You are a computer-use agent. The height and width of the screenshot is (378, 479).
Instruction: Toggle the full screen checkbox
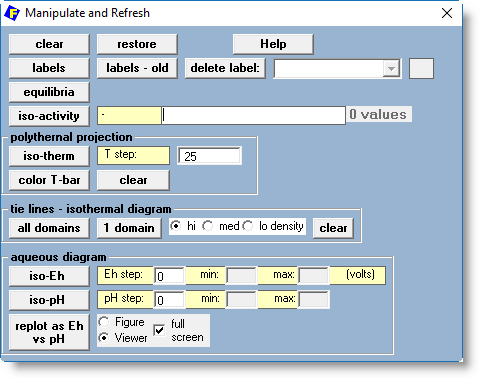pos(159,330)
